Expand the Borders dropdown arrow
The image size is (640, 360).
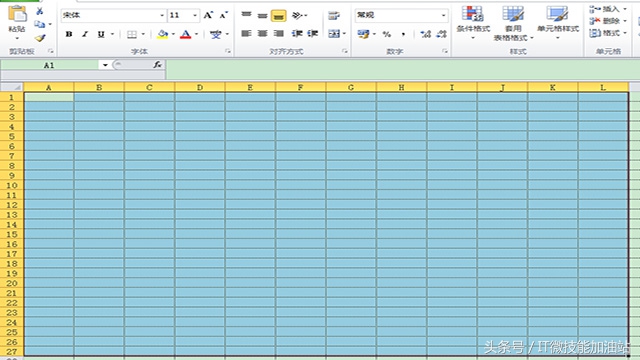point(143,34)
